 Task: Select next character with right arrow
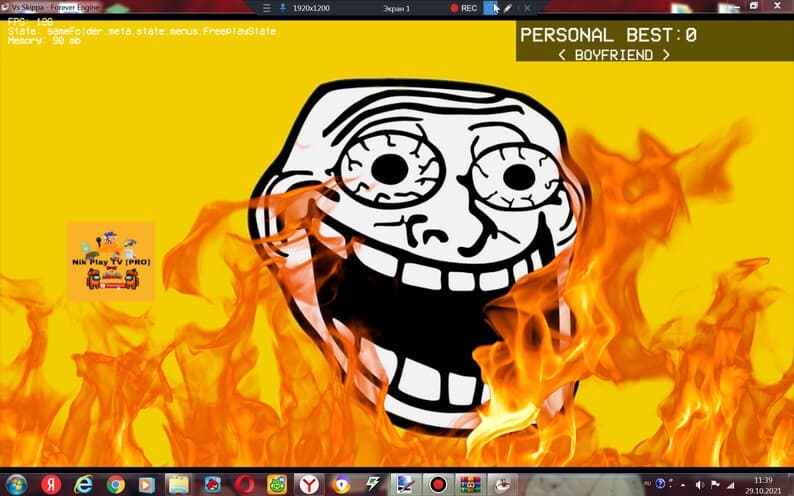click(x=666, y=55)
